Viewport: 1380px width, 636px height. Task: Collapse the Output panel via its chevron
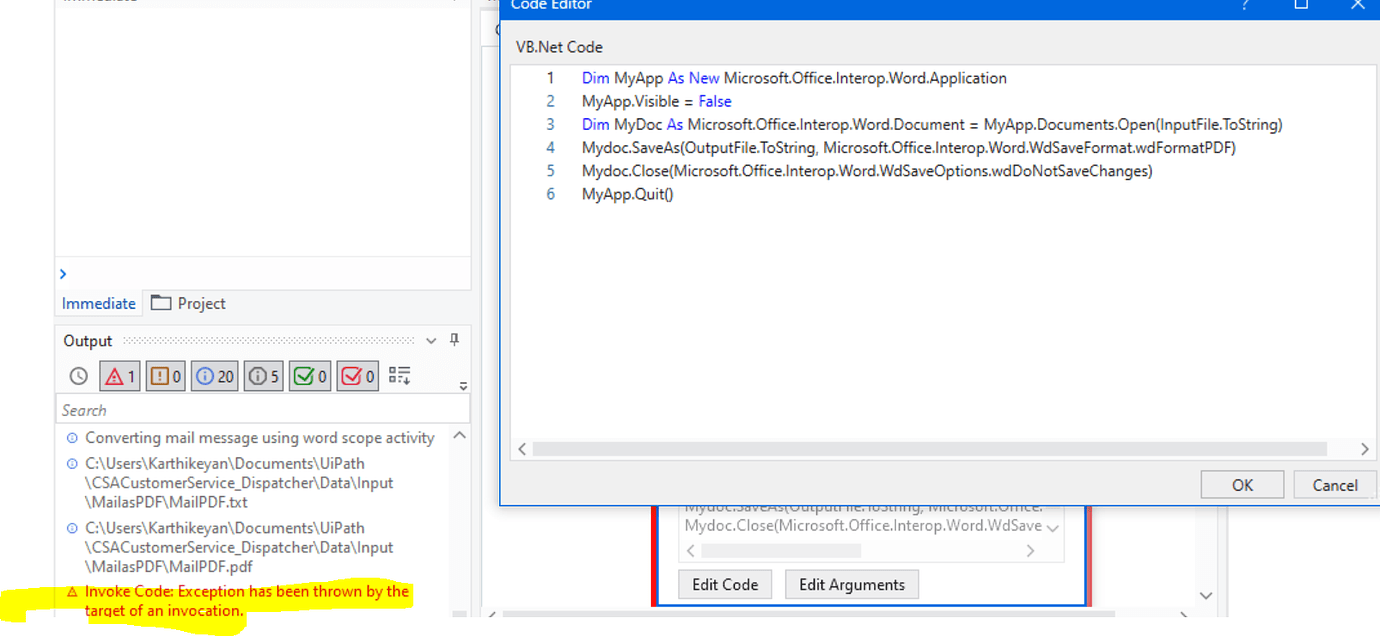[x=430, y=340]
